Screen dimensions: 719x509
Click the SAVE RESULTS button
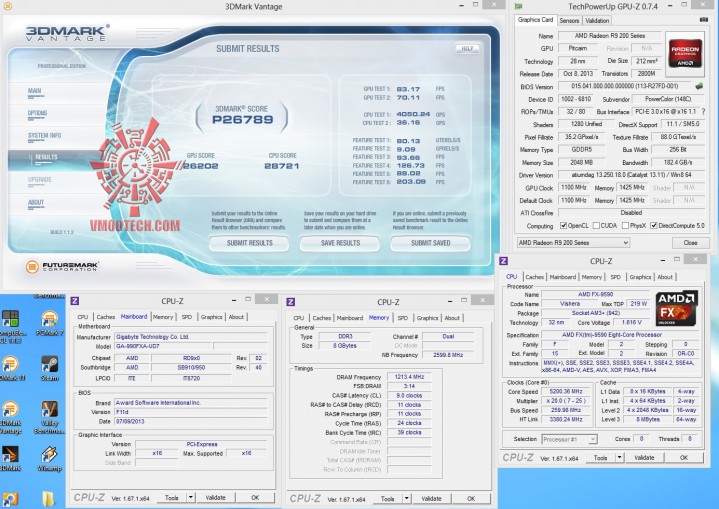click(x=340, y=243)
